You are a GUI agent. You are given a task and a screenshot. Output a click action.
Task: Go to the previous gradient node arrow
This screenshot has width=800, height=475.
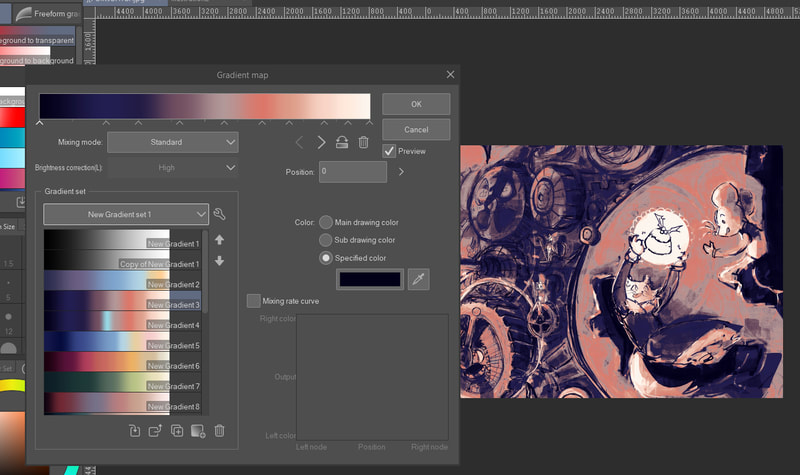pos(299,142)
